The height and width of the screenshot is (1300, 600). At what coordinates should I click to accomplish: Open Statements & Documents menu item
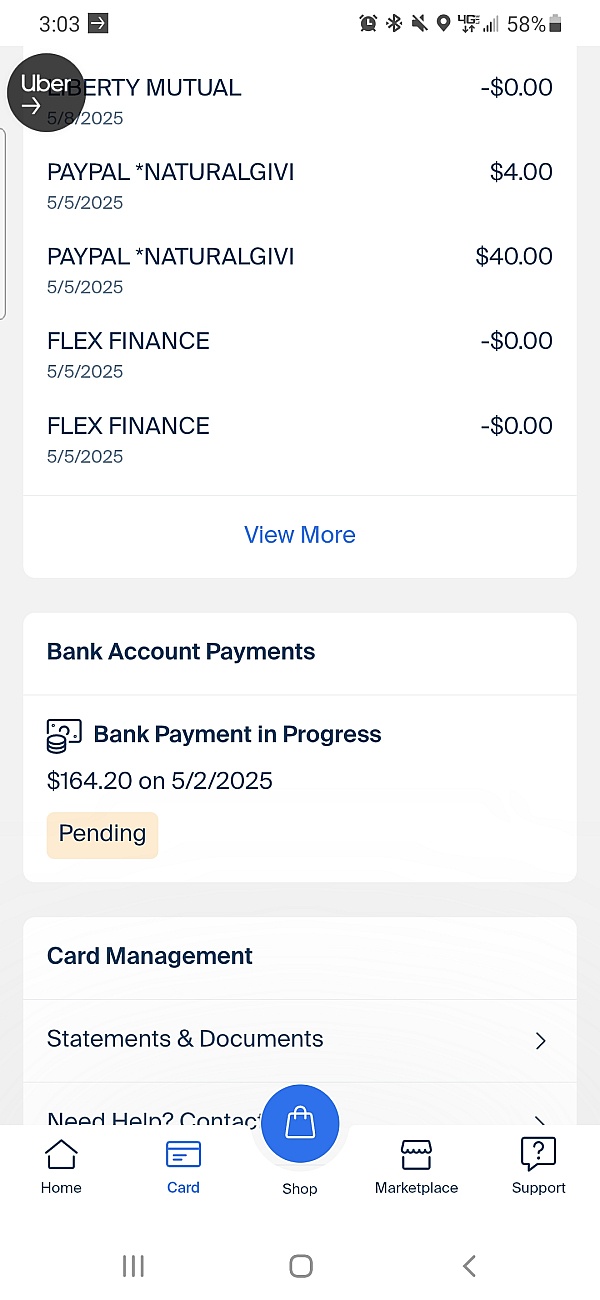[x=185, y=1039]
